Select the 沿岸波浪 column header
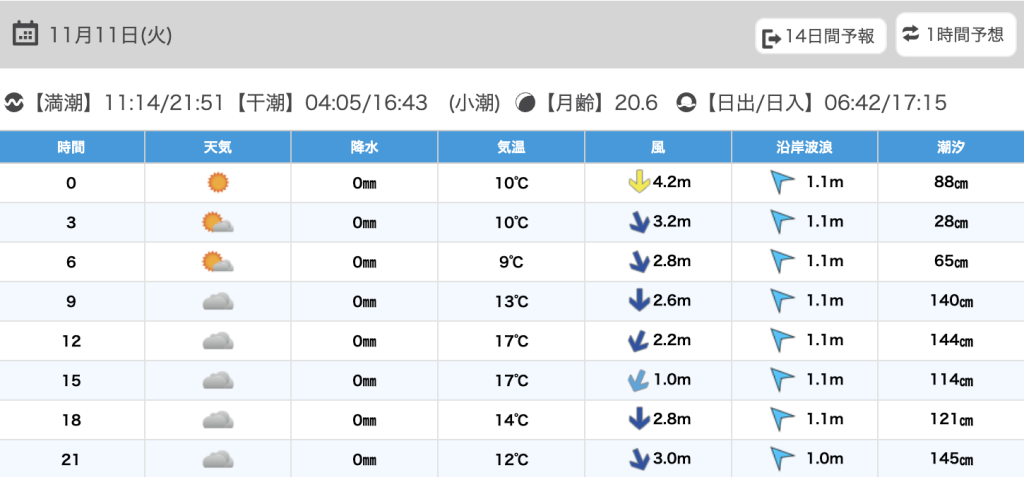 804,147
